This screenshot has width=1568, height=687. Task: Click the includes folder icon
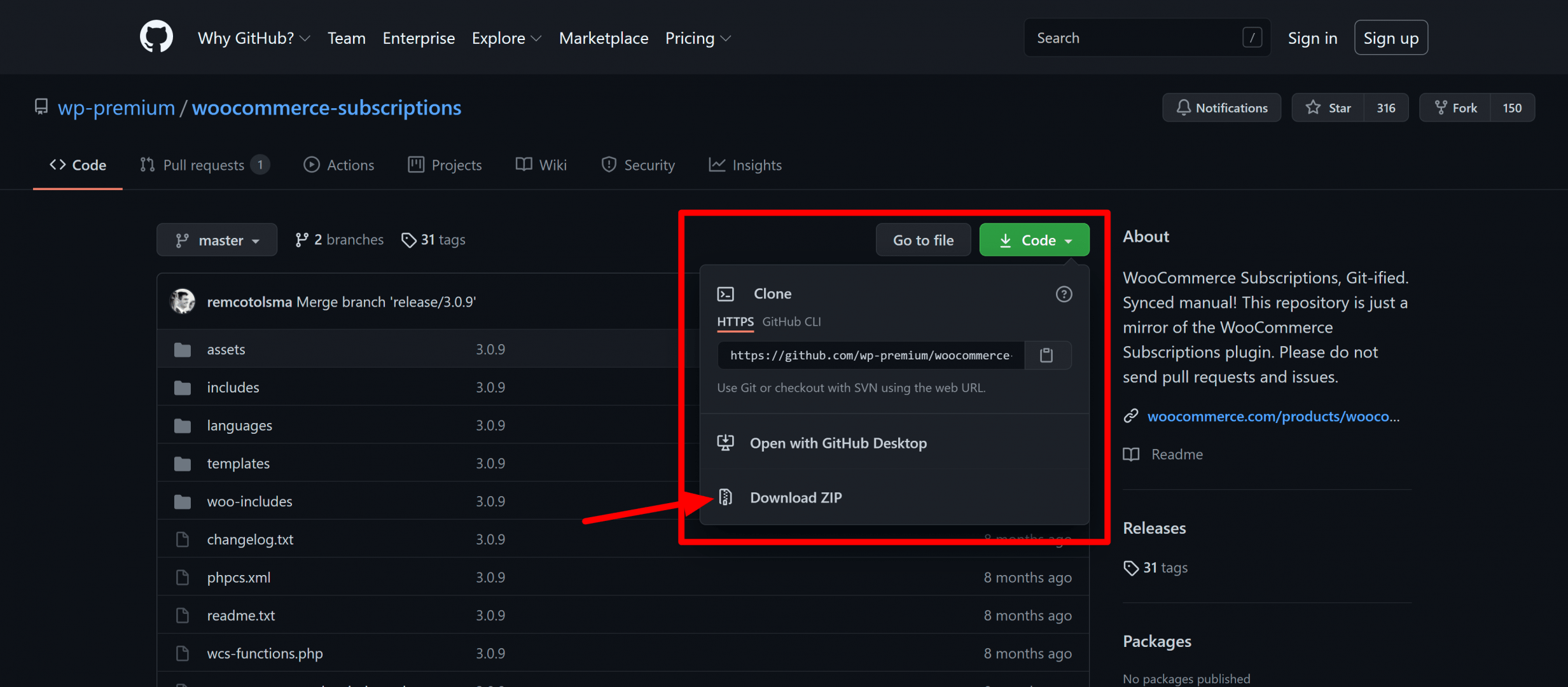(183, 388)
